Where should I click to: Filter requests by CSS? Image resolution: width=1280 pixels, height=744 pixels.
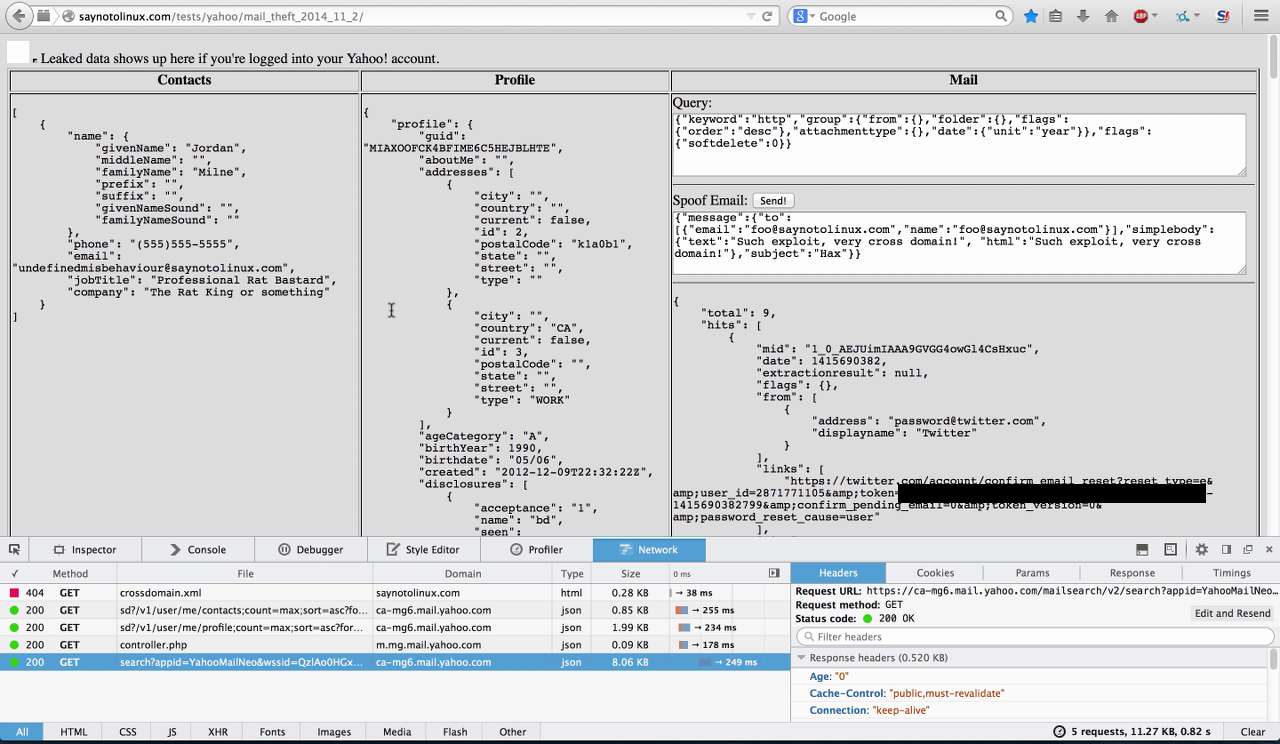[x=128, y=732]
